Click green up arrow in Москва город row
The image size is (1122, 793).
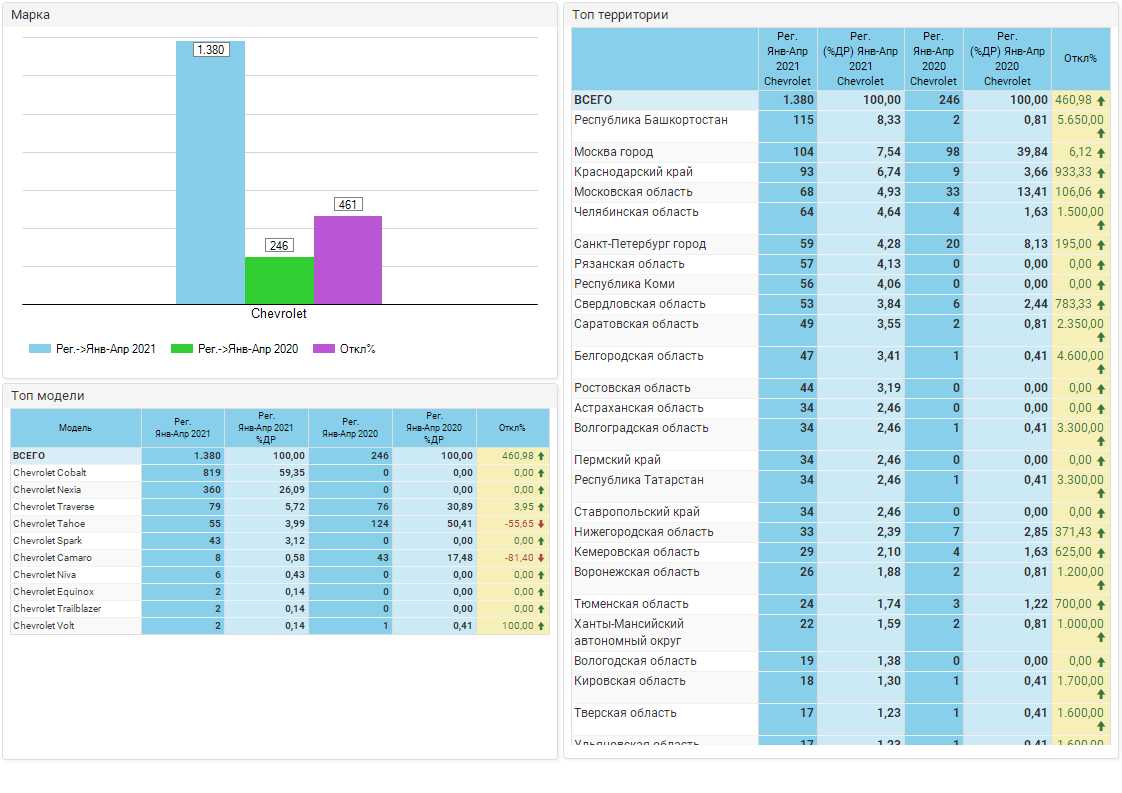1101,153
